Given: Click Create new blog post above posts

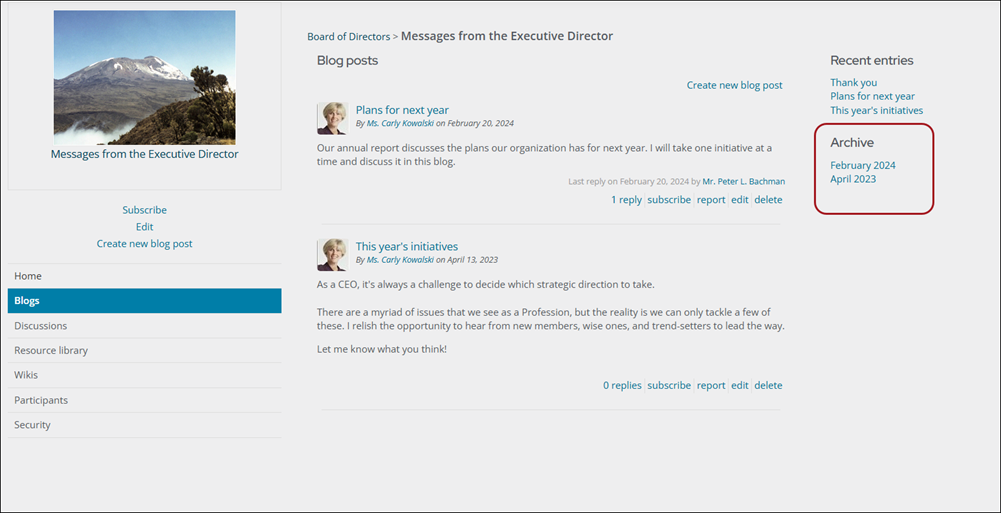Looking at the screenshot, I should click(x=734, y=85).
